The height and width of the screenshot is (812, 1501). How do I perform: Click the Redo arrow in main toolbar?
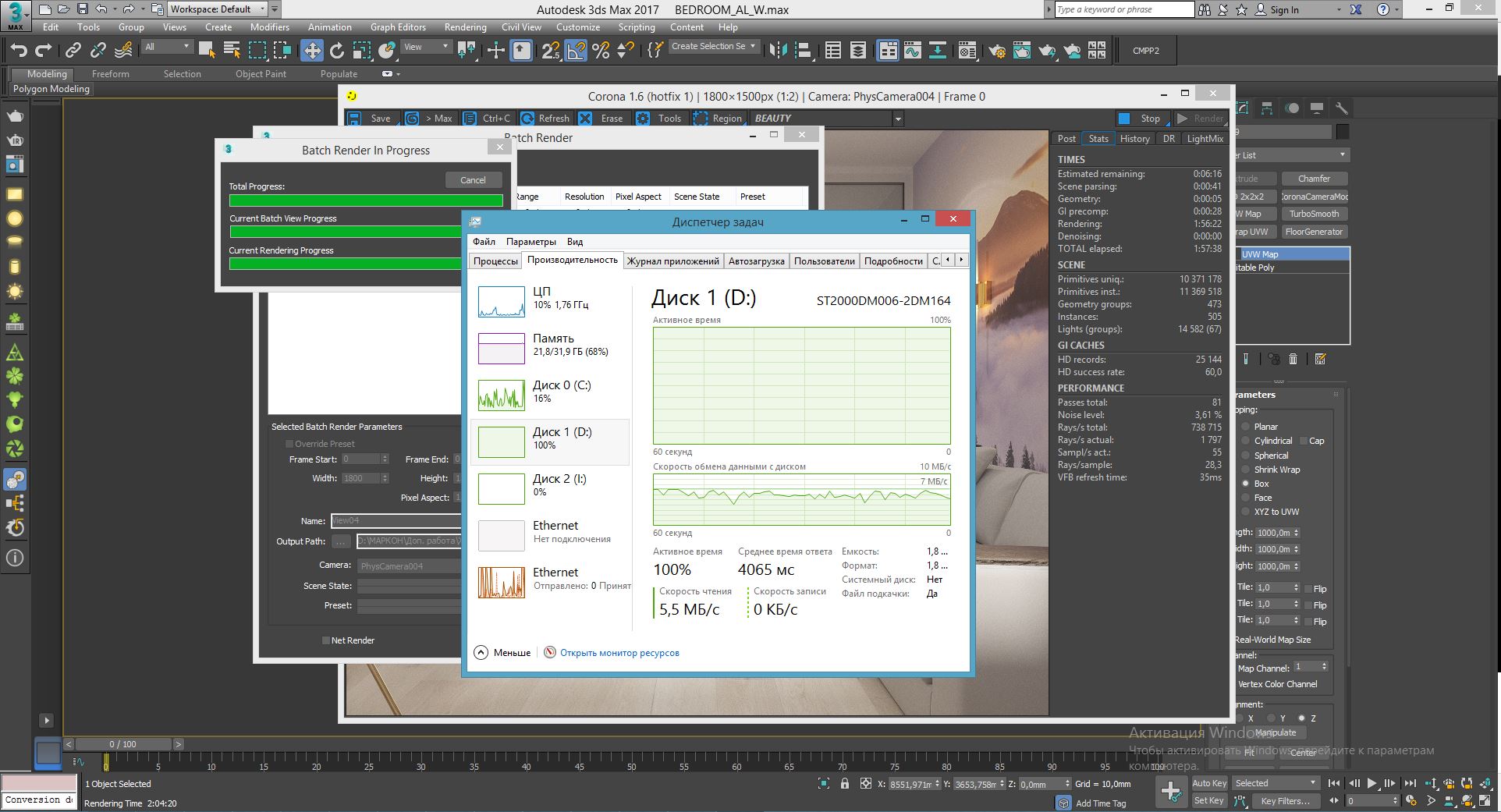(x=44, y=51)
